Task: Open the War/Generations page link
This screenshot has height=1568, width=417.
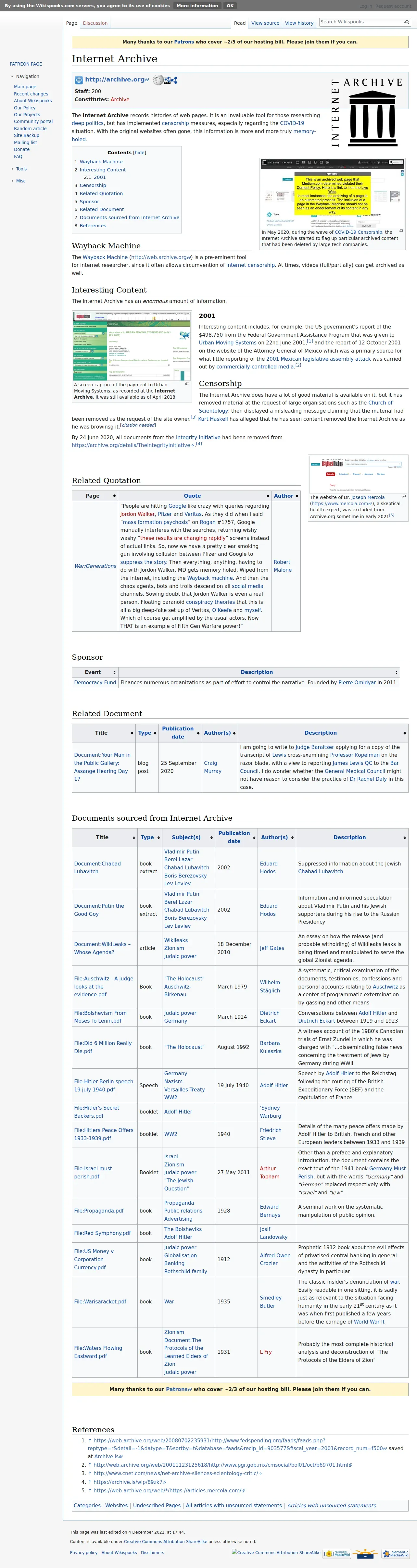Action: (x=95, y=566)
